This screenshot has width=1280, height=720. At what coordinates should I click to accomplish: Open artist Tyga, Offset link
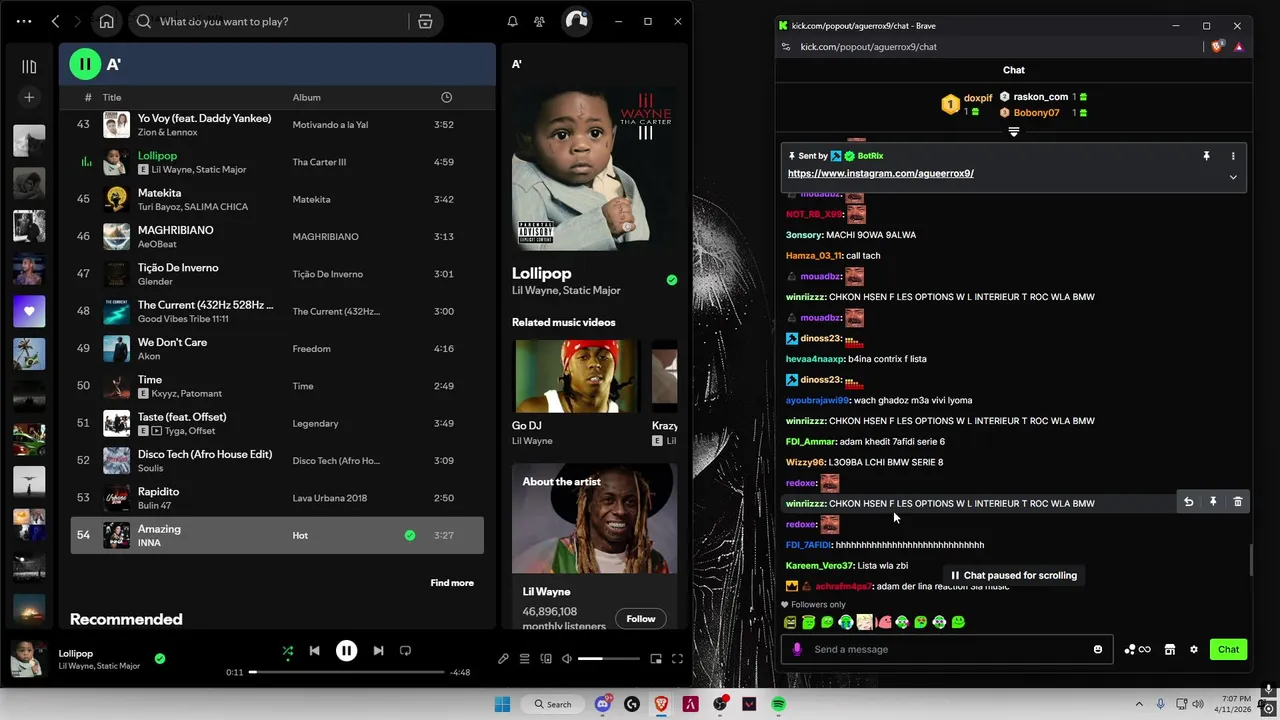188,431
